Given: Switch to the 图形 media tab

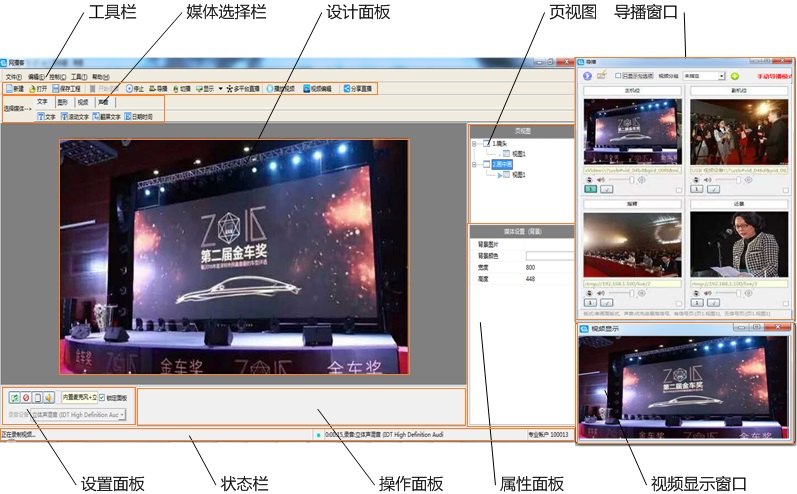Looking at the screenshot, I should click(63, 102).
